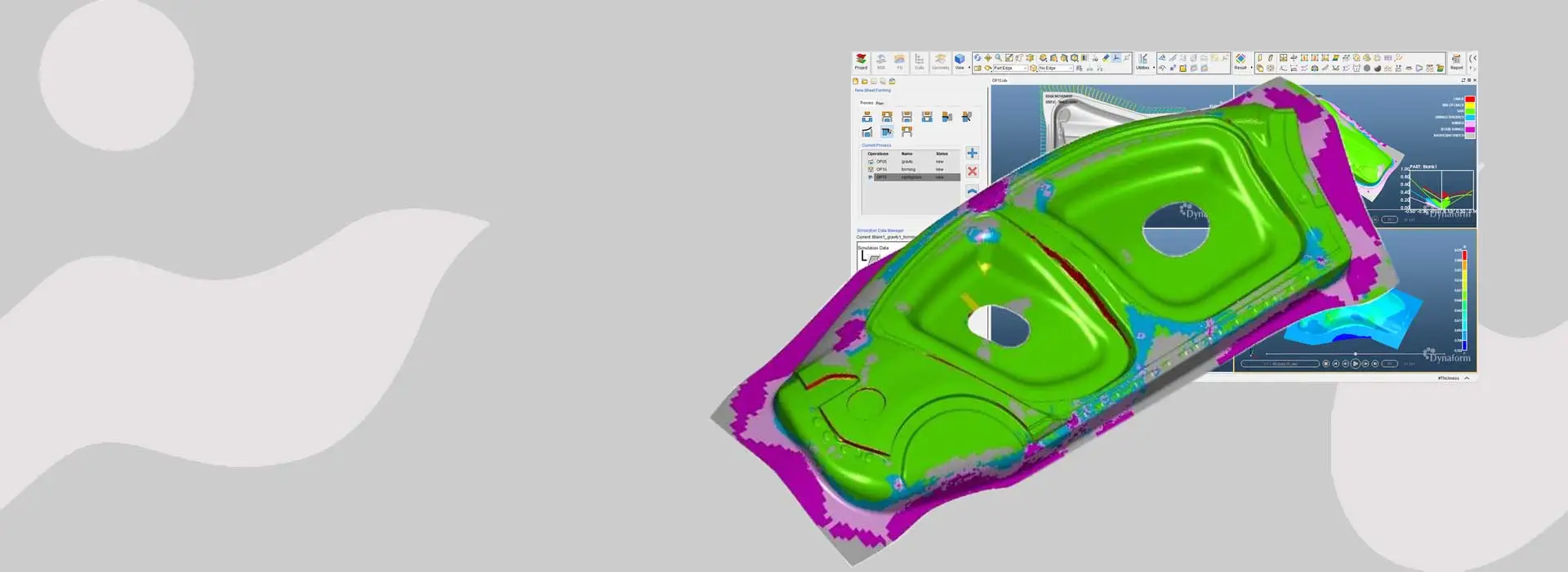
Task: Open the Result ribbon button
Action: tap(1241, 62)
